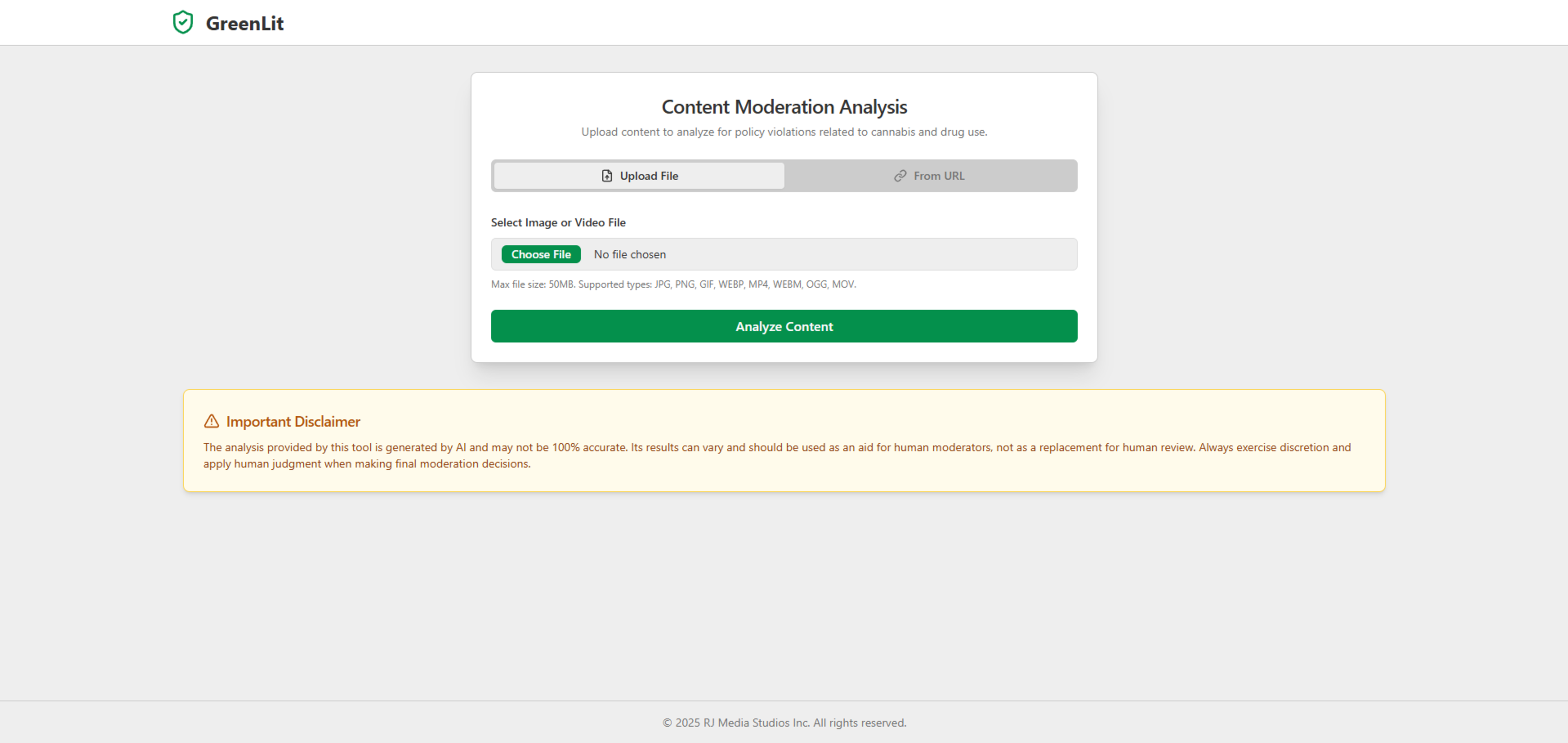
Task: Click the 'apply human judgment' disclaimer line
Action: [366, 464]
